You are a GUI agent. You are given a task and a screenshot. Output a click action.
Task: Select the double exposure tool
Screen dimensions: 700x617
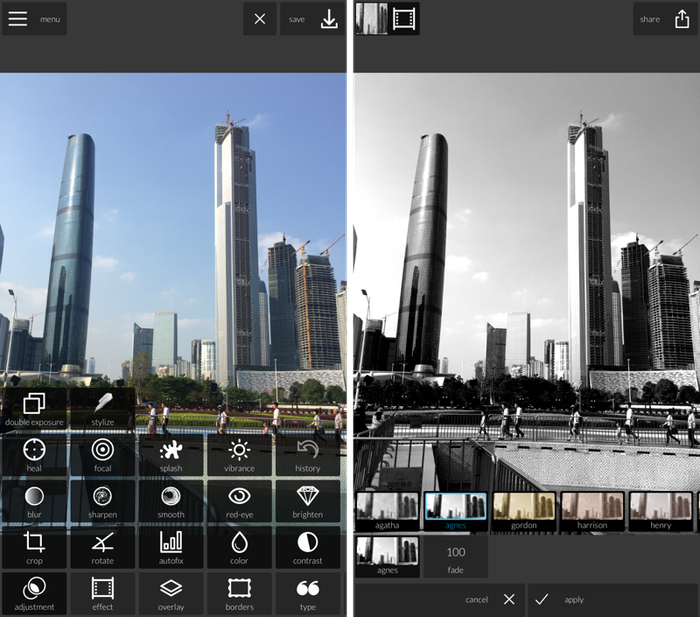pos(34,409)
